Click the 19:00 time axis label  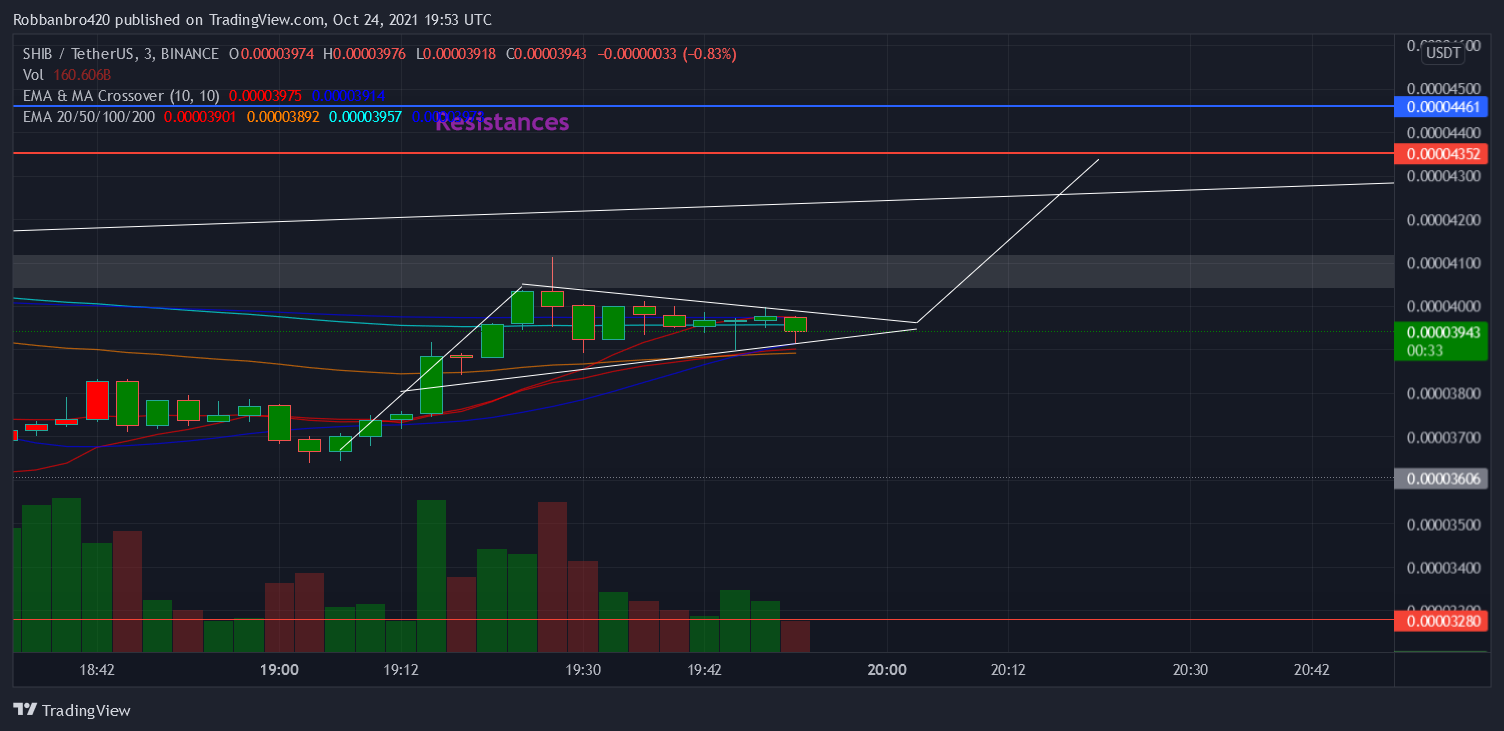coord(279,670)
